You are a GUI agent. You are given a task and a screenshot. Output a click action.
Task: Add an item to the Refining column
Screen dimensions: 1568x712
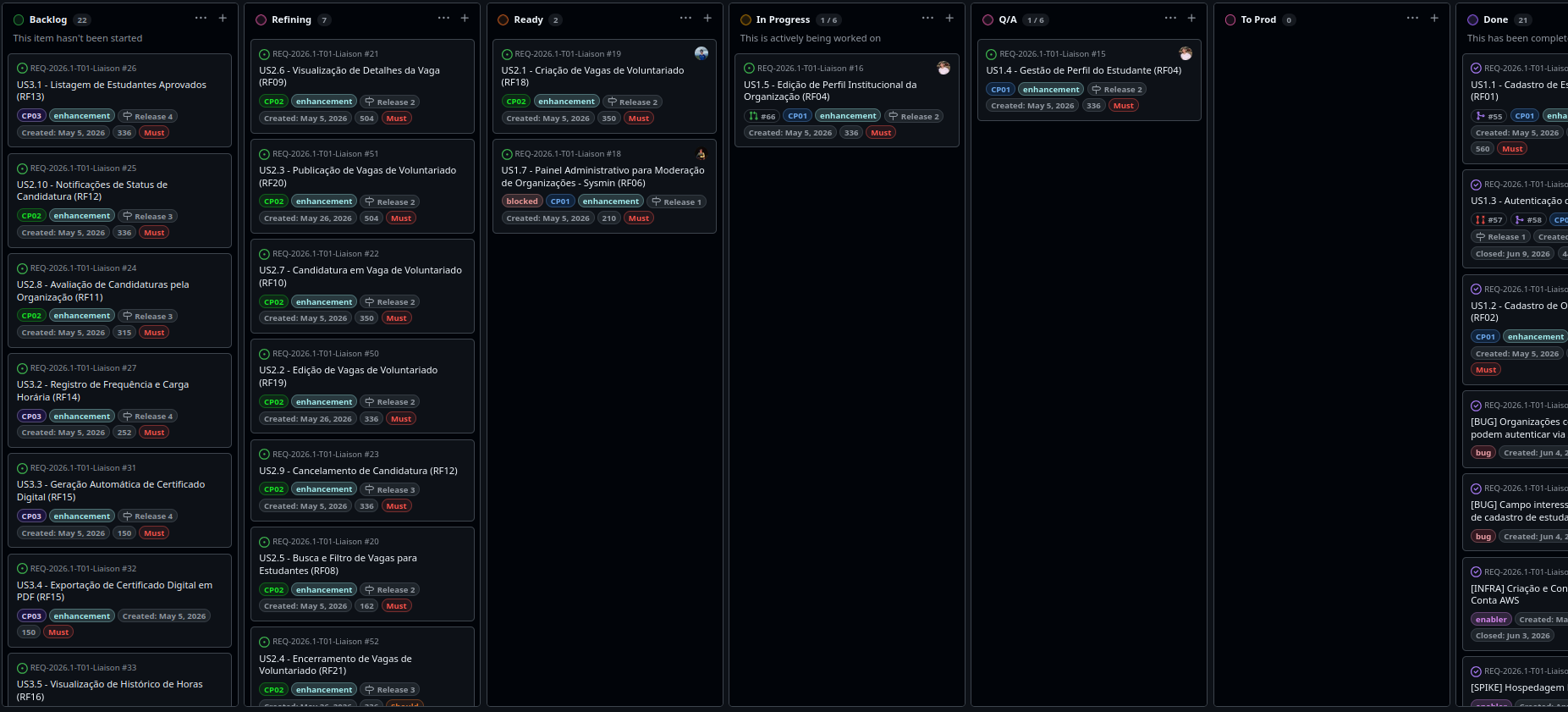465,18
